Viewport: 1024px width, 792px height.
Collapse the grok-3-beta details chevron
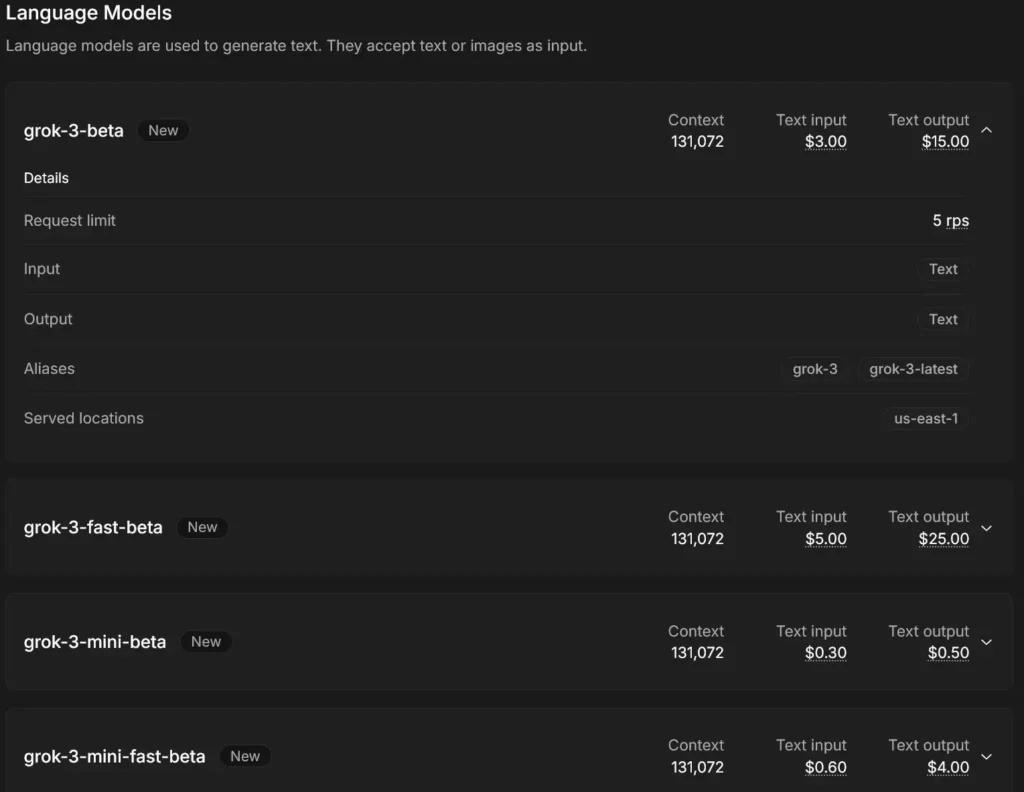click(x=987, y=131)
